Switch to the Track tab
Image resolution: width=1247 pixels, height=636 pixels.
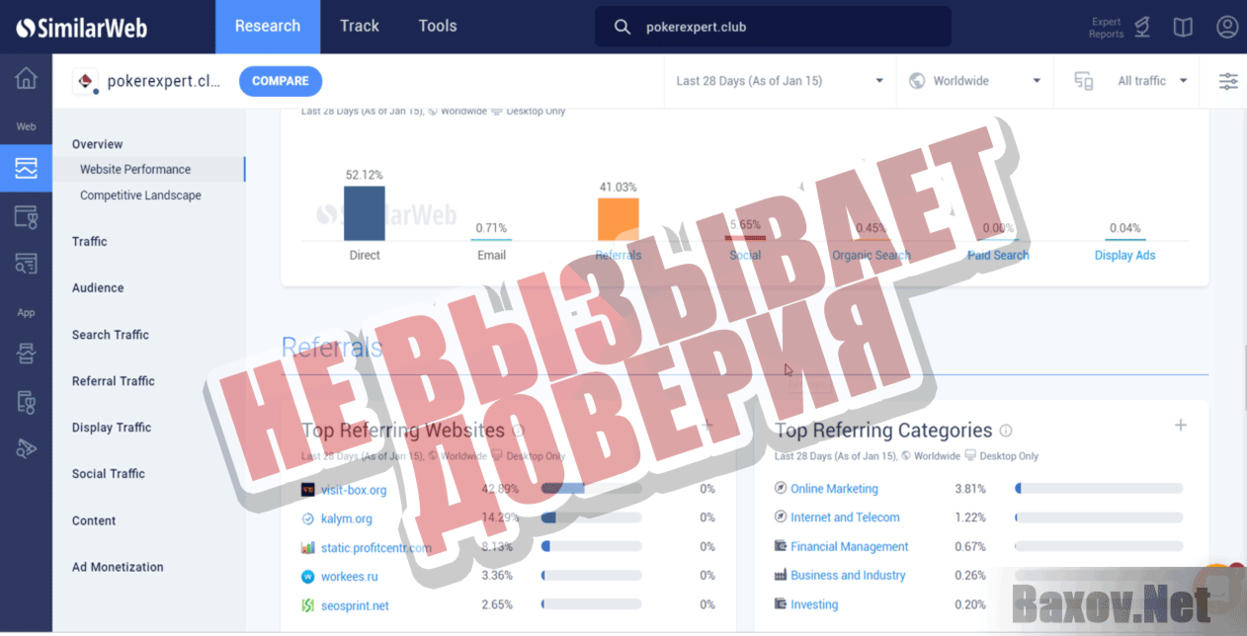coord(359,27)
